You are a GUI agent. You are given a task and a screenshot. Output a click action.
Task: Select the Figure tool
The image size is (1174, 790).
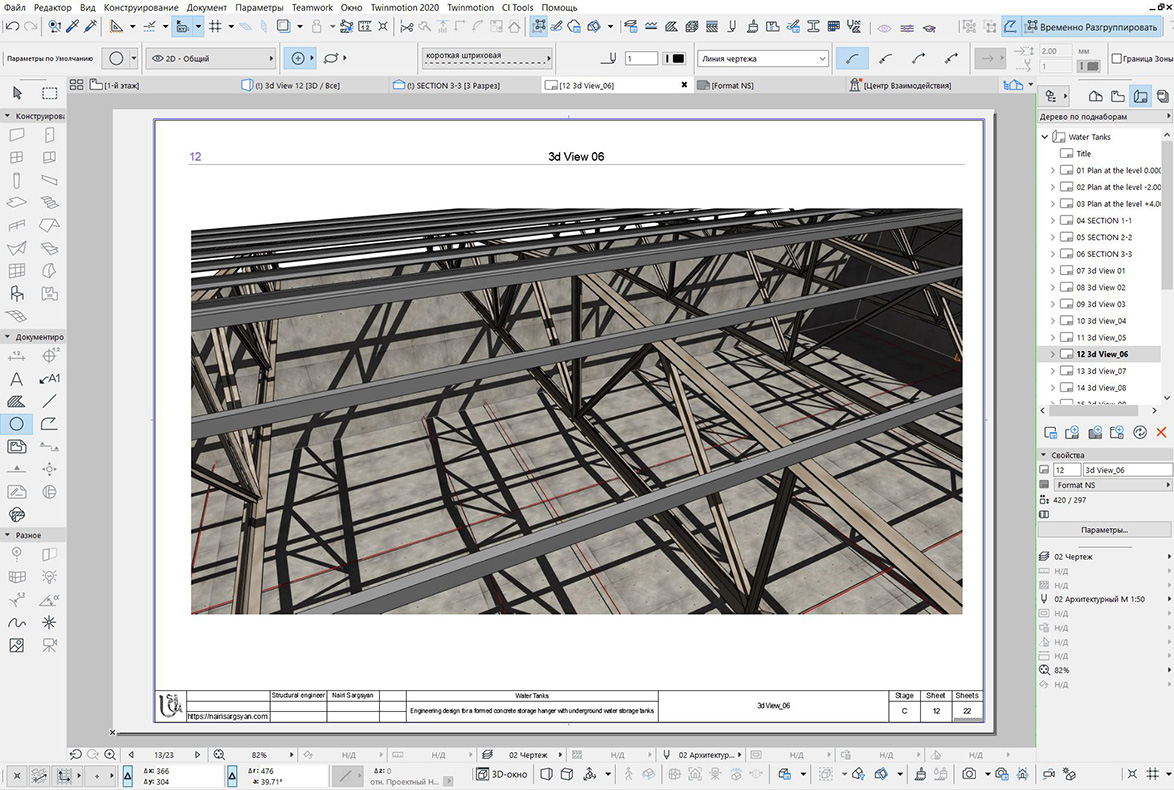point(16,645)
